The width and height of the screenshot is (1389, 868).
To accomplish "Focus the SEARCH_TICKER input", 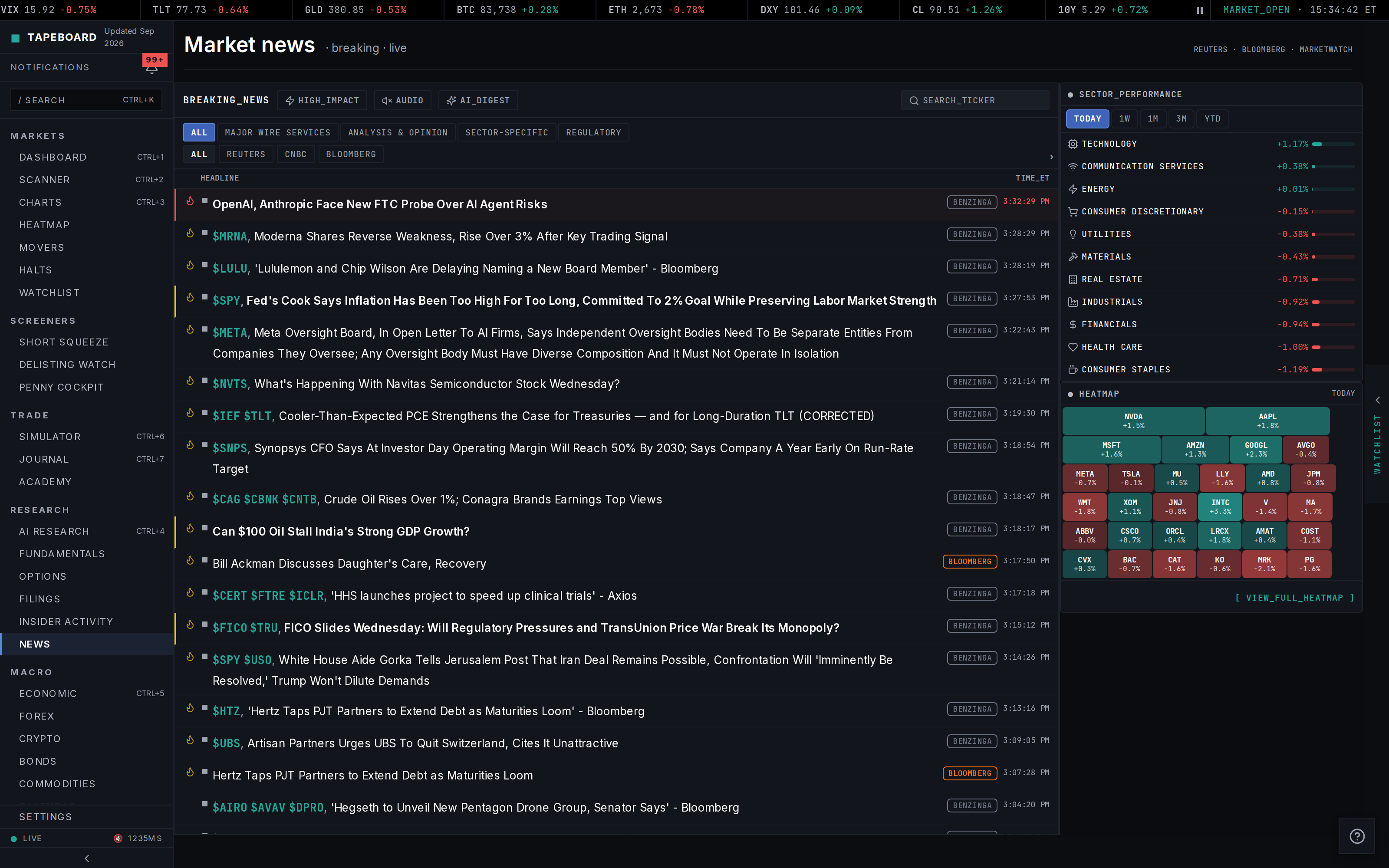I will (974, 100).
